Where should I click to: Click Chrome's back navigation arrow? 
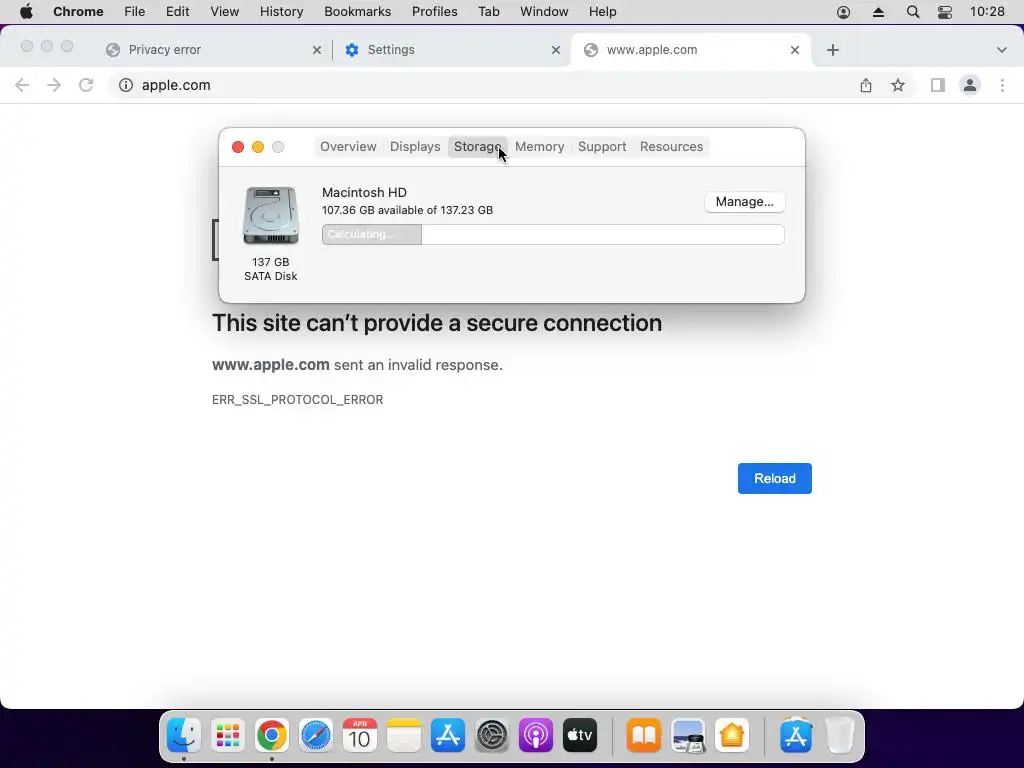22,85
